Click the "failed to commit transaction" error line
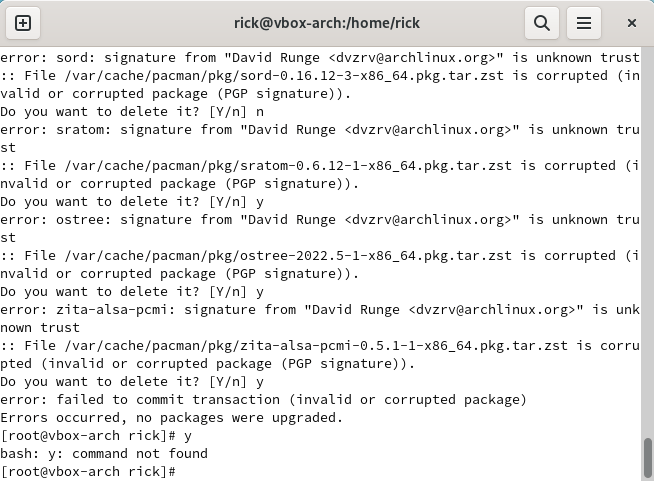 point(263,400)
